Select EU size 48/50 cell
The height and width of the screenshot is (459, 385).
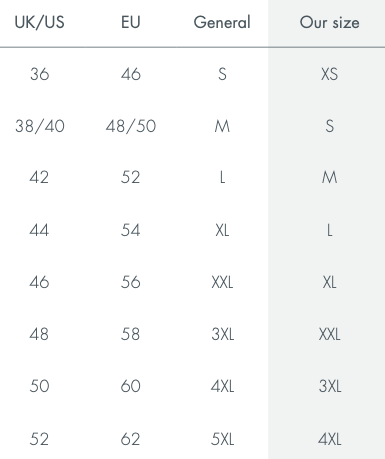[x=131, y=126]
